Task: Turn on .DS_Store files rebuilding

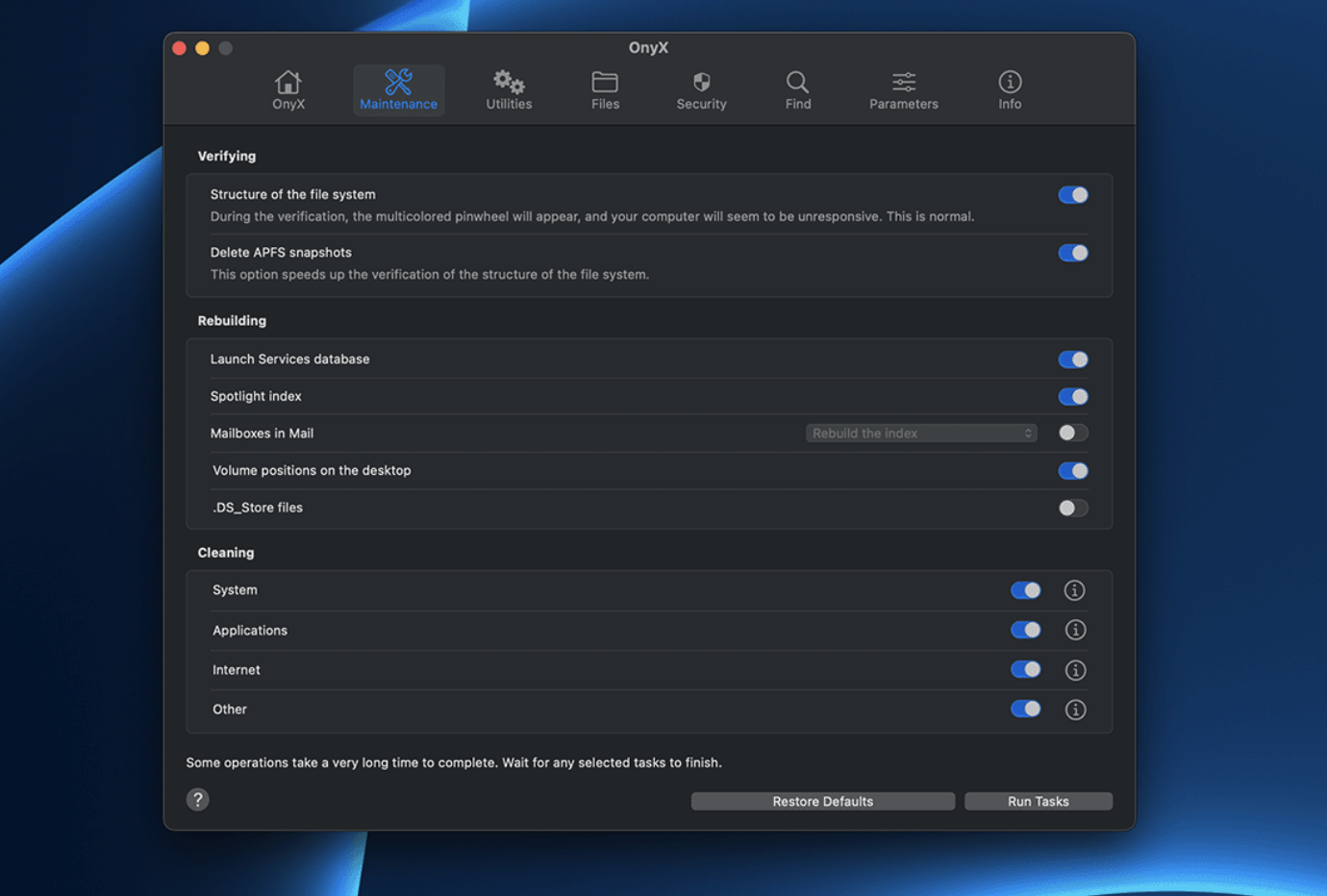Action: click(1072, 508)
